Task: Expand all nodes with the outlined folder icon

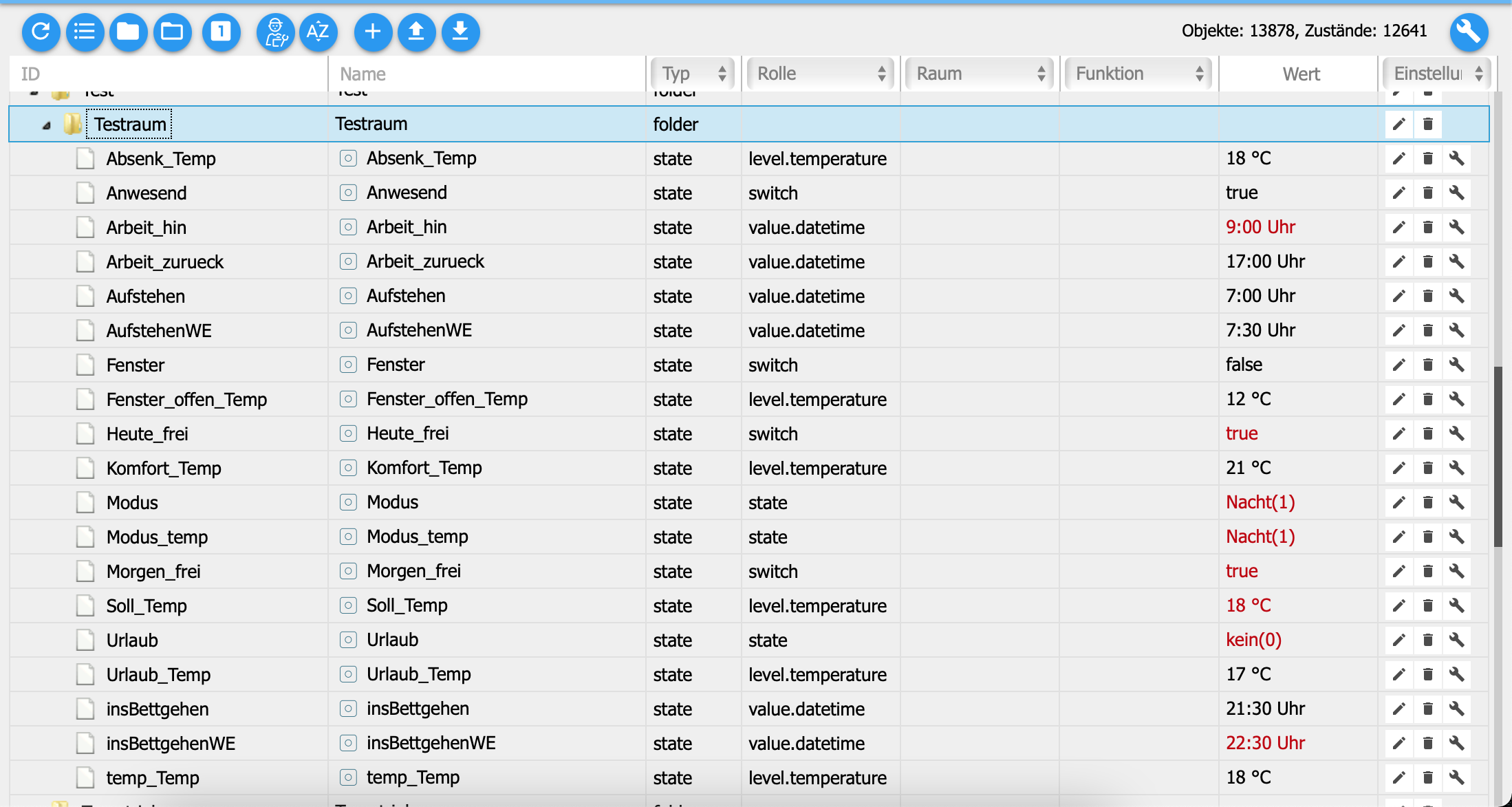Action: [x=172, y=32]
